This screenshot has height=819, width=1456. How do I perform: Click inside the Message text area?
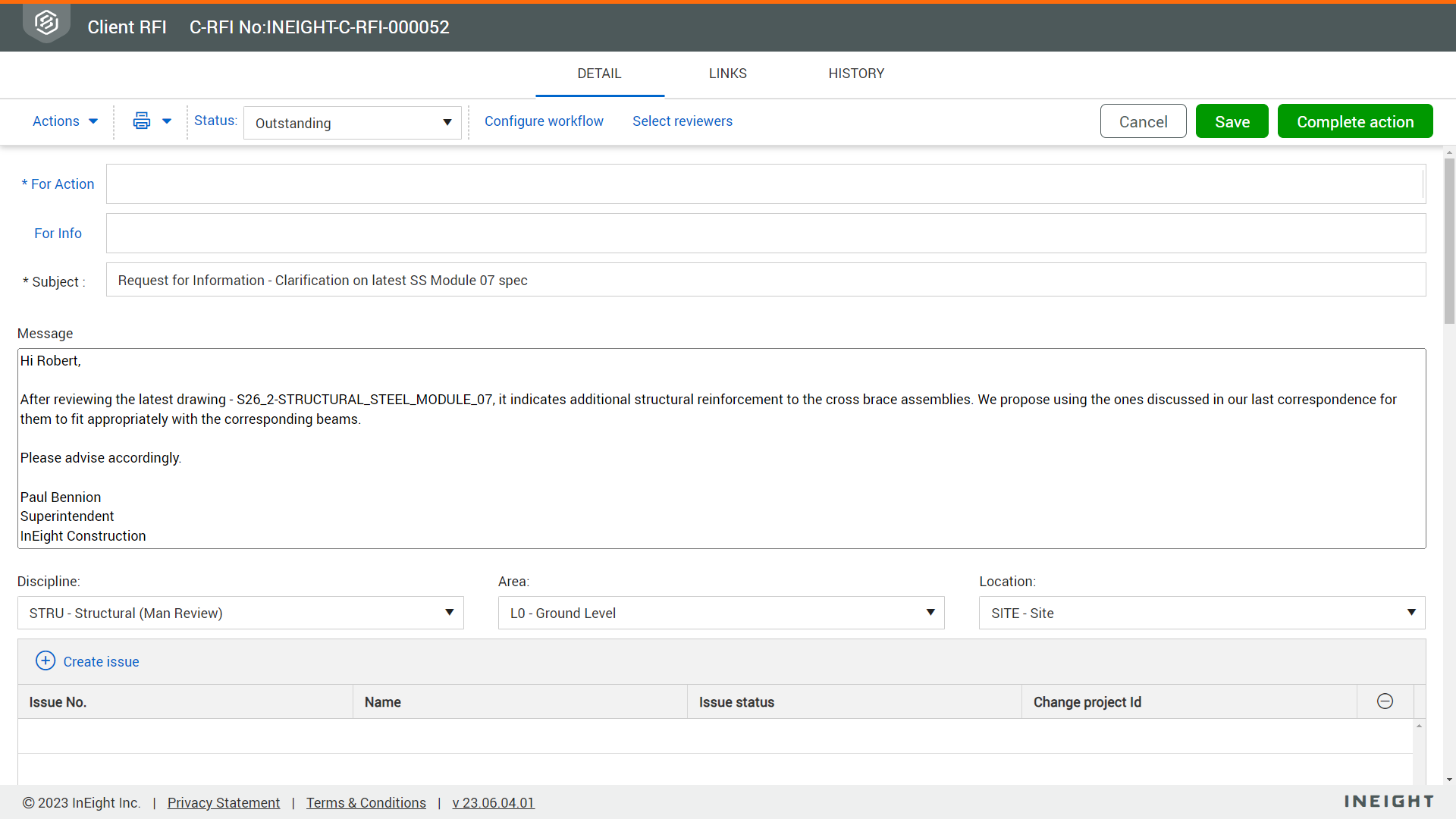coord(721,448)
